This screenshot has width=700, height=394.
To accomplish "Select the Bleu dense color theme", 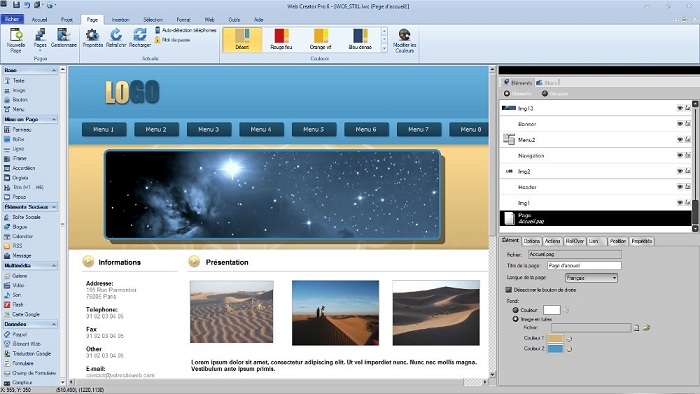I will [x=360, y=39].
